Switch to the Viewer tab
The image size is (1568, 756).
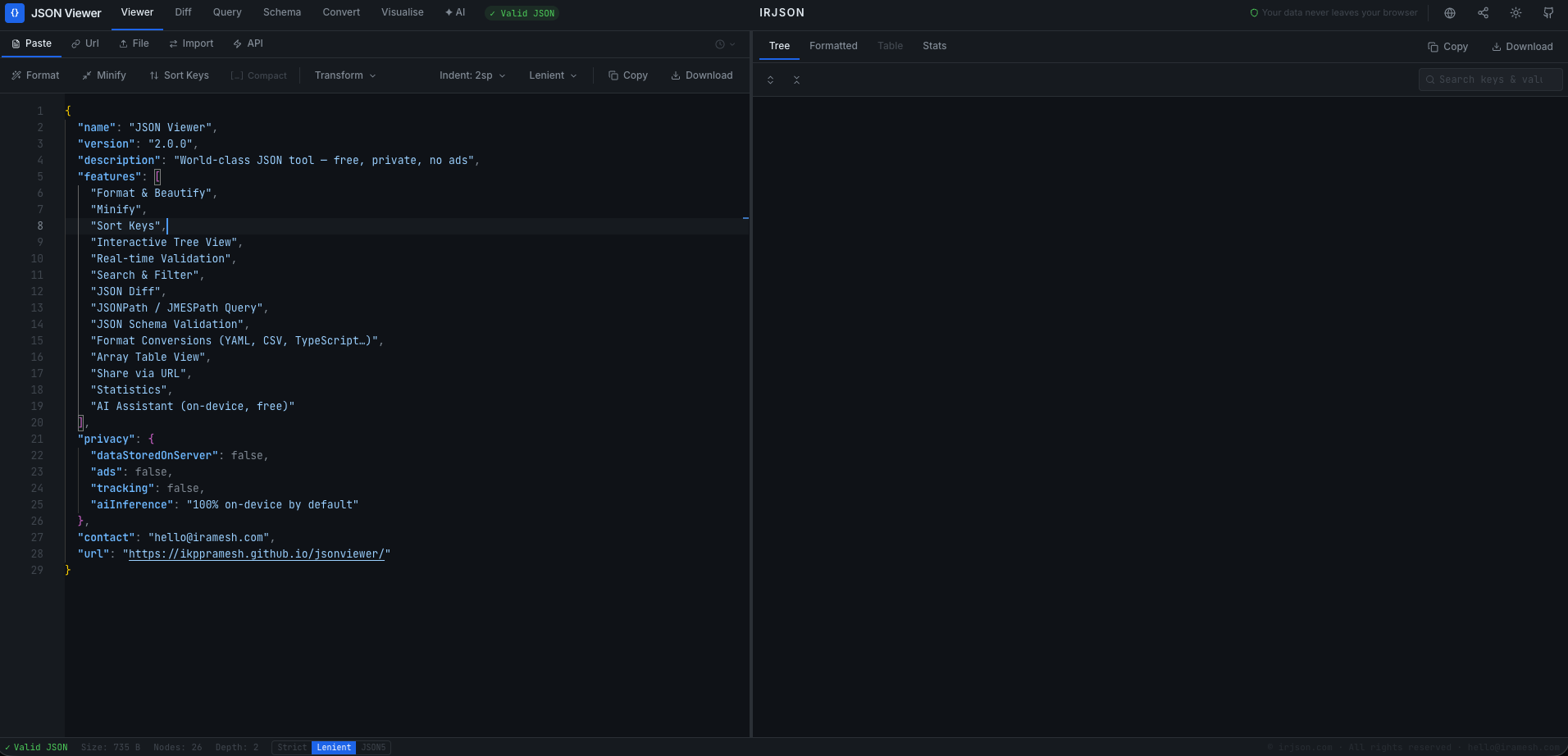pyautogui.click(x=137, y=12)
